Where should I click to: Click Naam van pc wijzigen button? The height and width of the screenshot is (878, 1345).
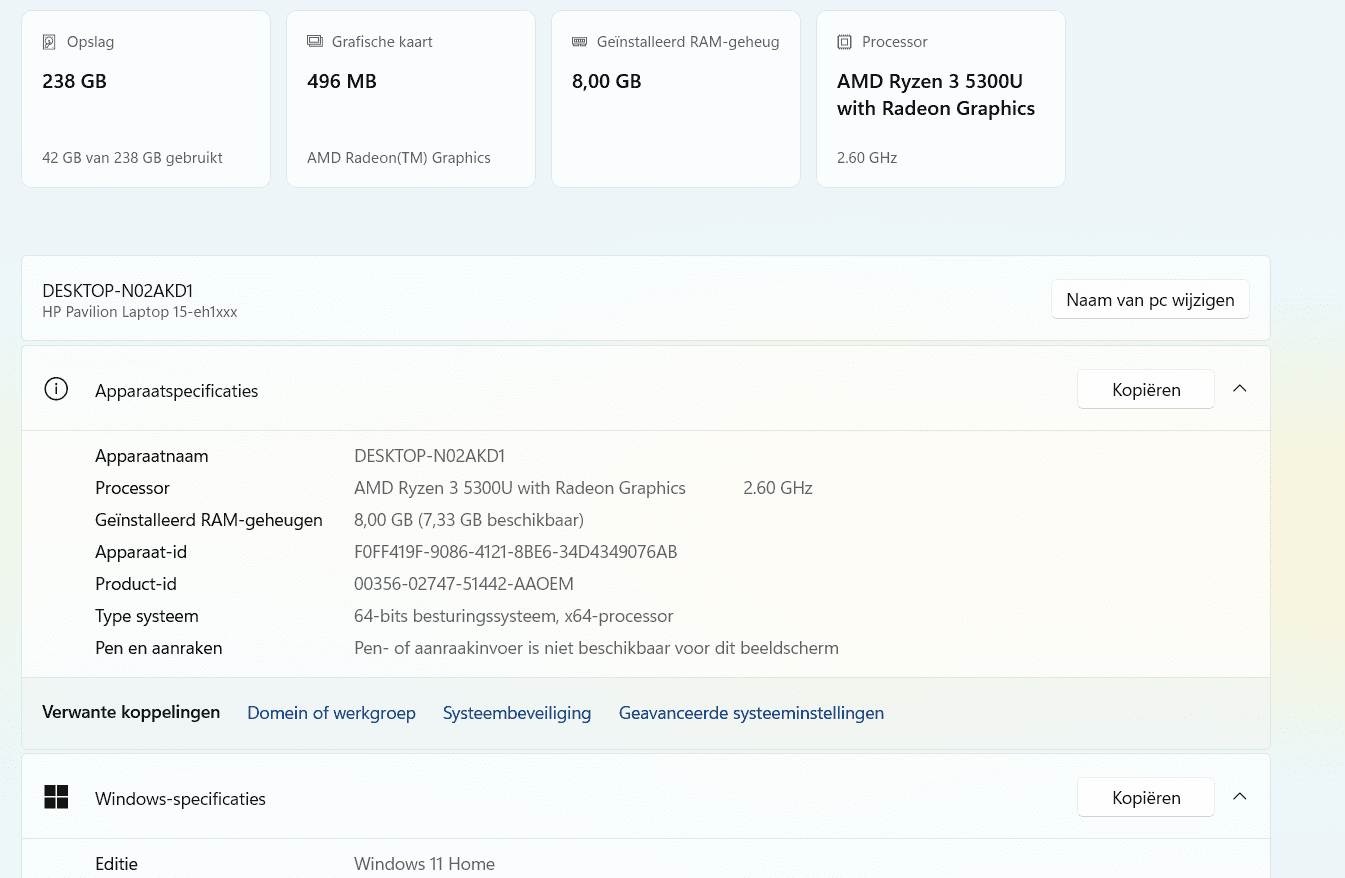coord(1150,300)
